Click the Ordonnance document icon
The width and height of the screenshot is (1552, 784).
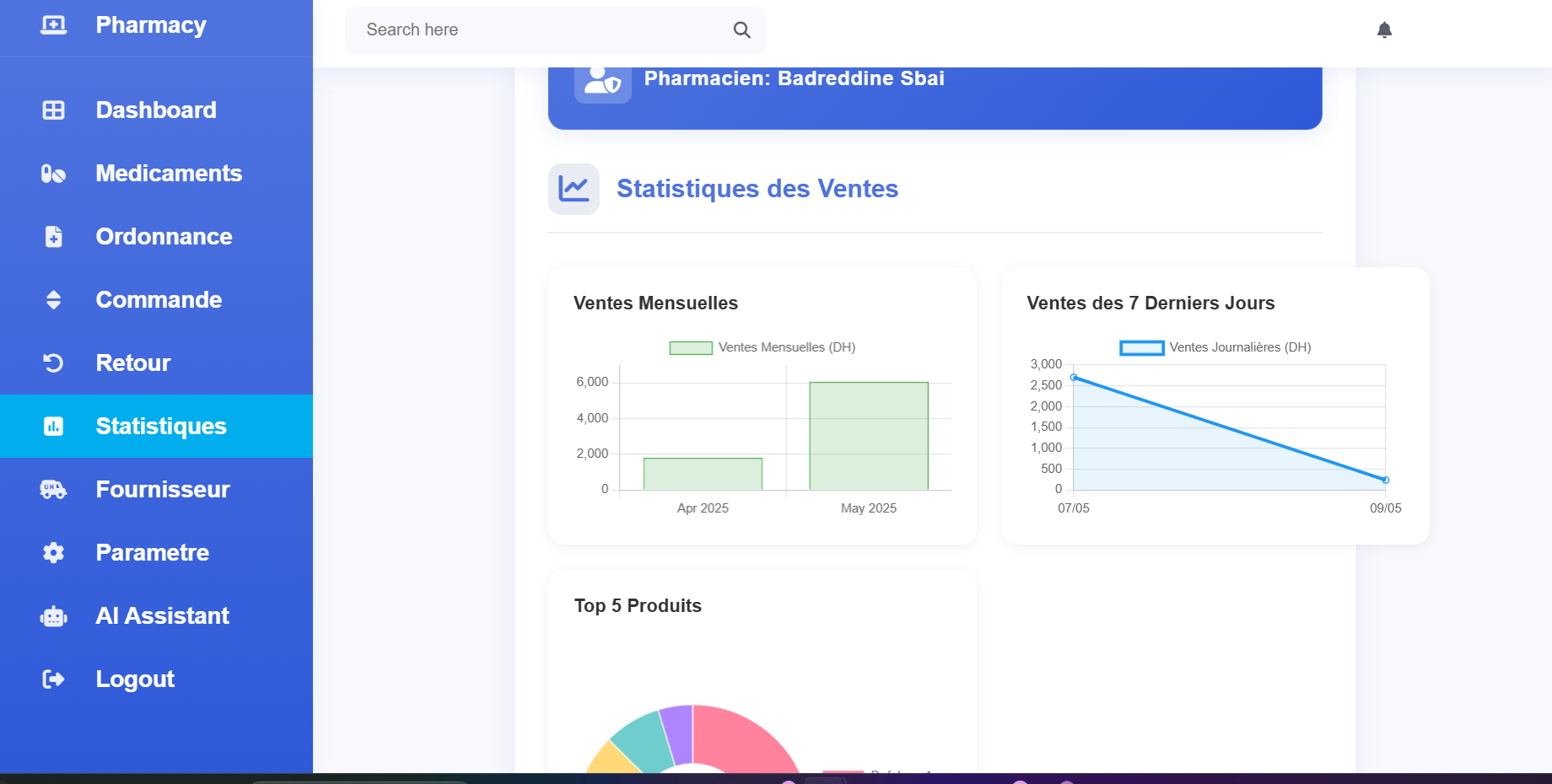[x=53, y=237]
